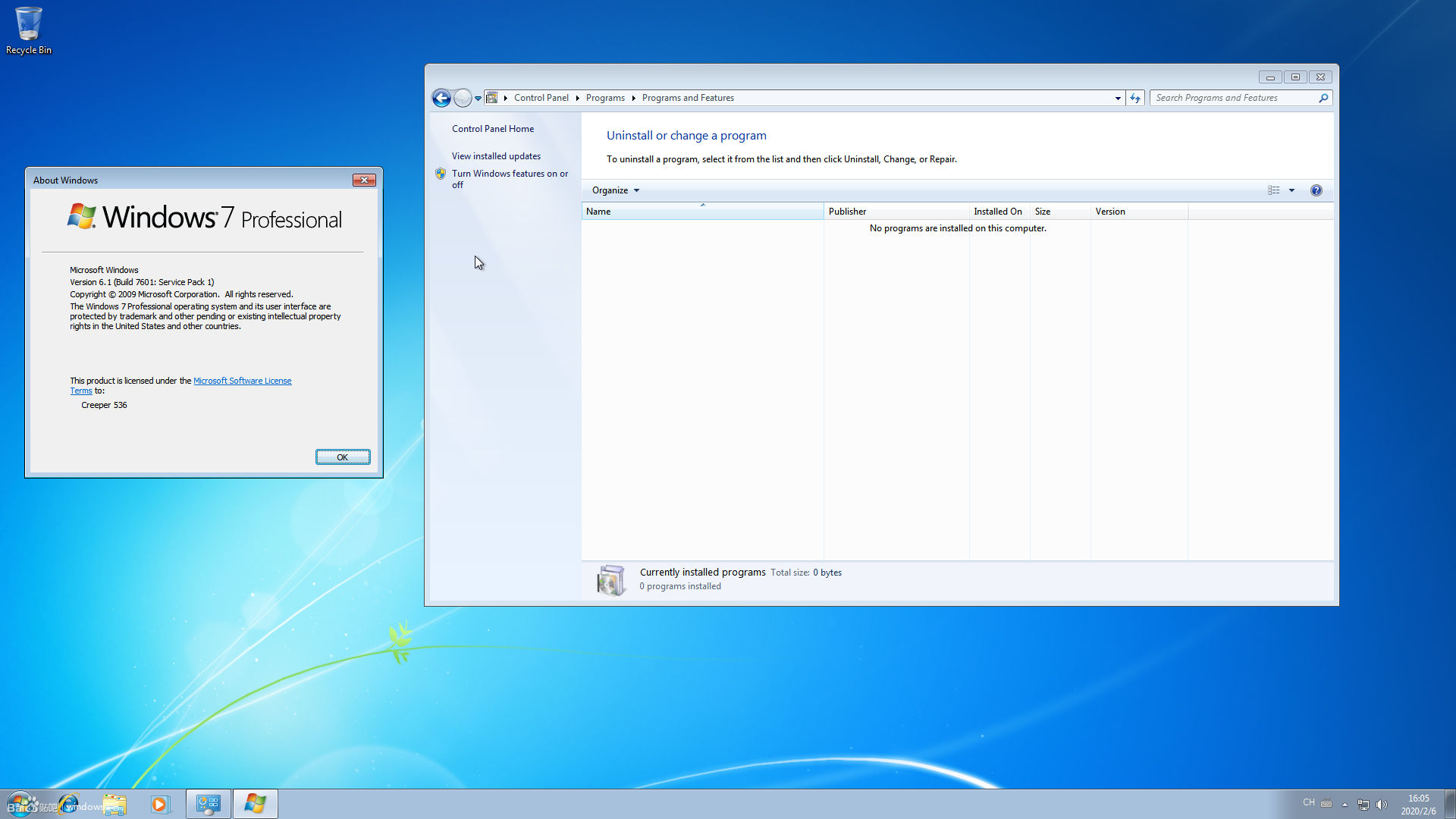Click the installed programs icon in details pane
1456x819 pixels.
click(611, 580)
